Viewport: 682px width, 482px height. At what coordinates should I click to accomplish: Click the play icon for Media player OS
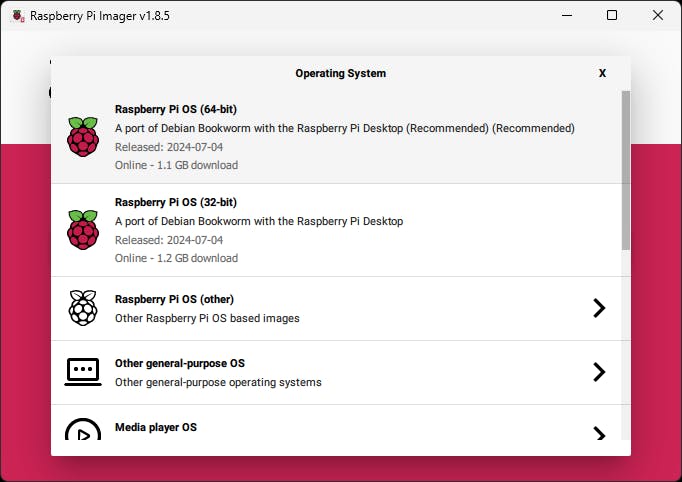(x=83, y=431)
